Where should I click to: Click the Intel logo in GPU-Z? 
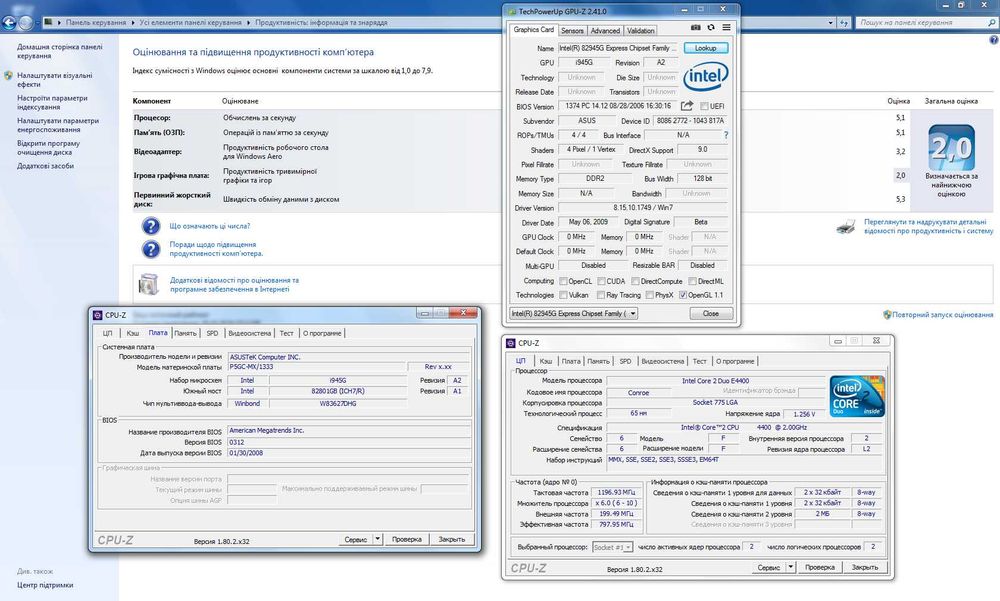(x=706, y=77)
